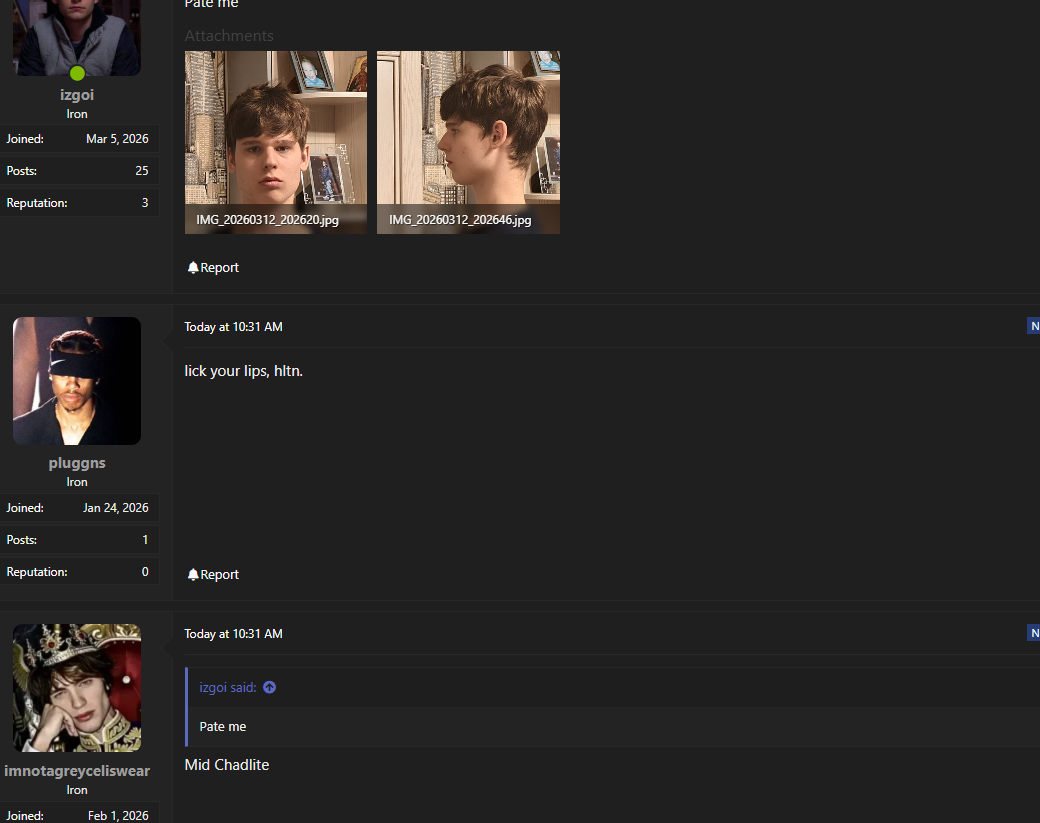Click the timestamp on pluggns' post
This screenshot has width=1040, height=823.
pyautogui.click(x=233, y=327)
